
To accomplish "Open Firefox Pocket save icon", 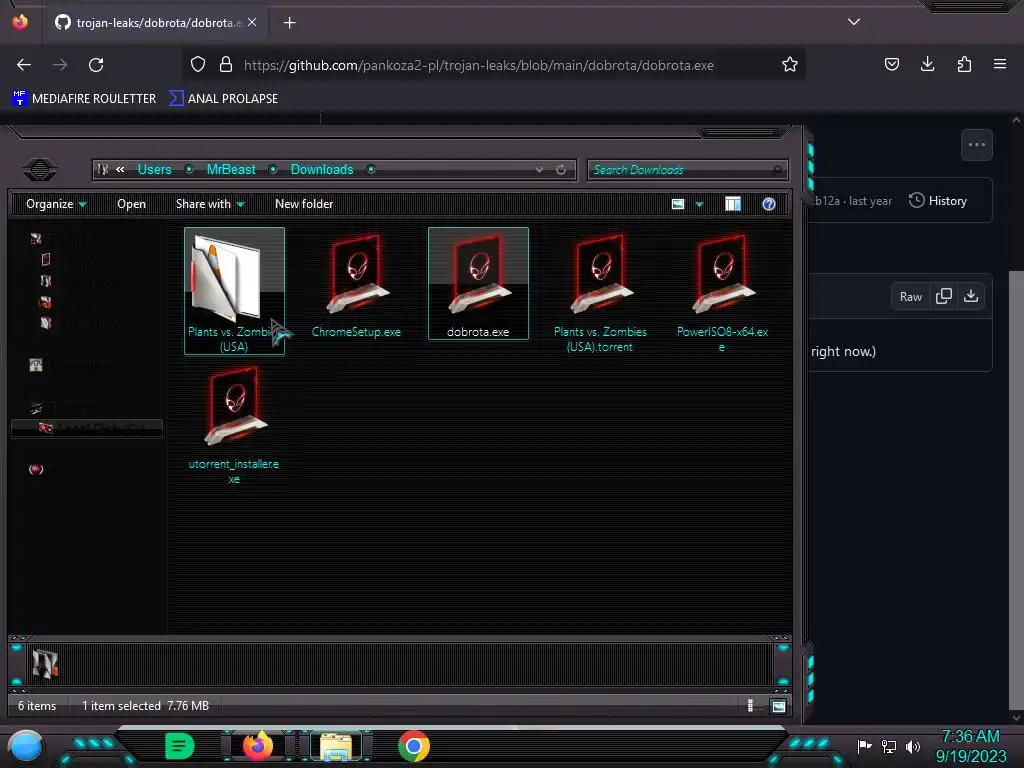I will (892, 64).
